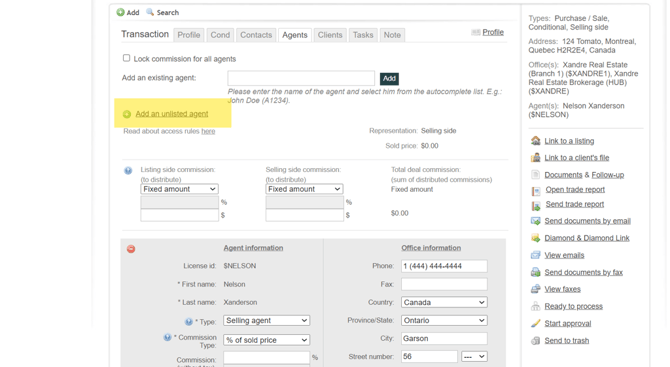The image size is (670, 367).
Task: Click the dark Add button for existing agent
Action: (x=389, y=79)
